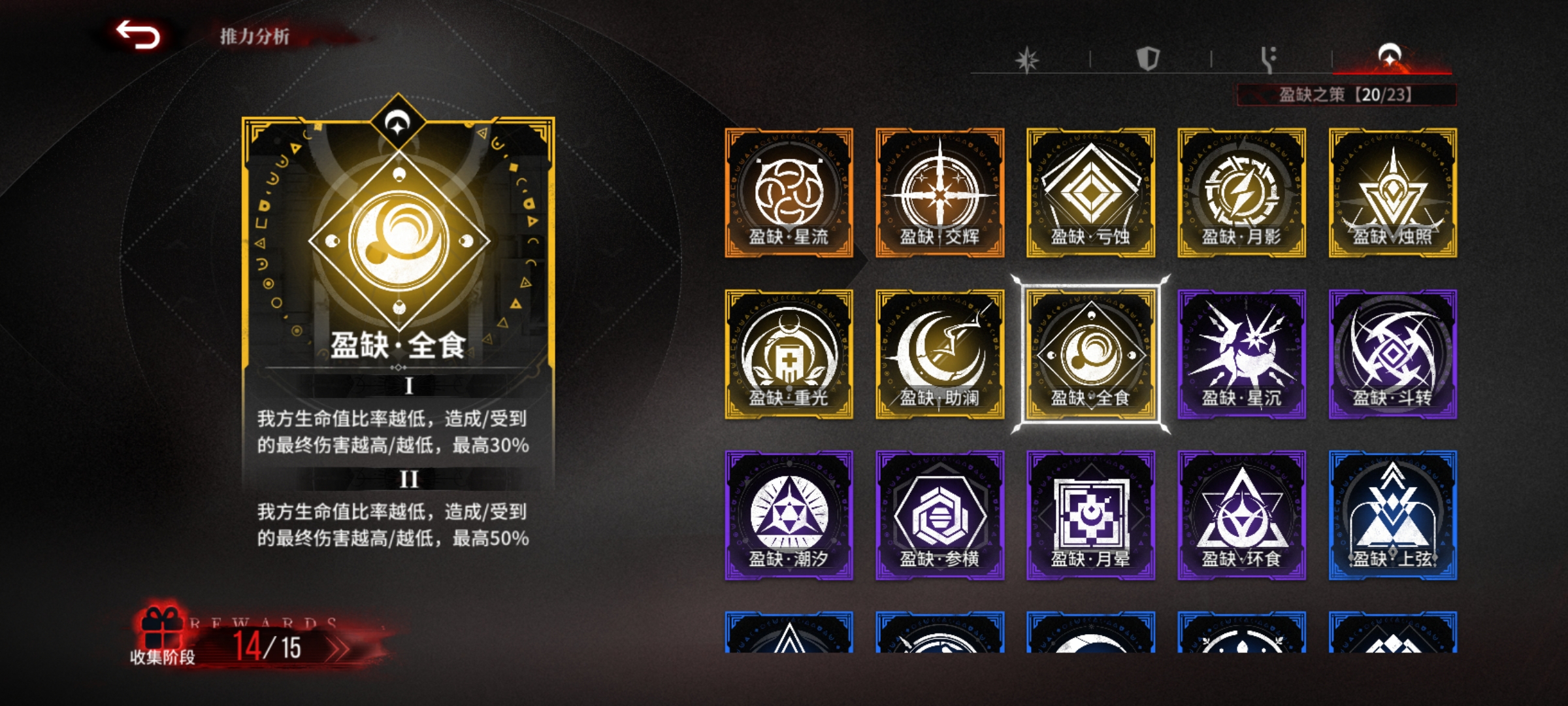Screen dimensions: 1568x706
Task: Switch to the branch-shaped category tab
Action: click(x=1268, y=59)
